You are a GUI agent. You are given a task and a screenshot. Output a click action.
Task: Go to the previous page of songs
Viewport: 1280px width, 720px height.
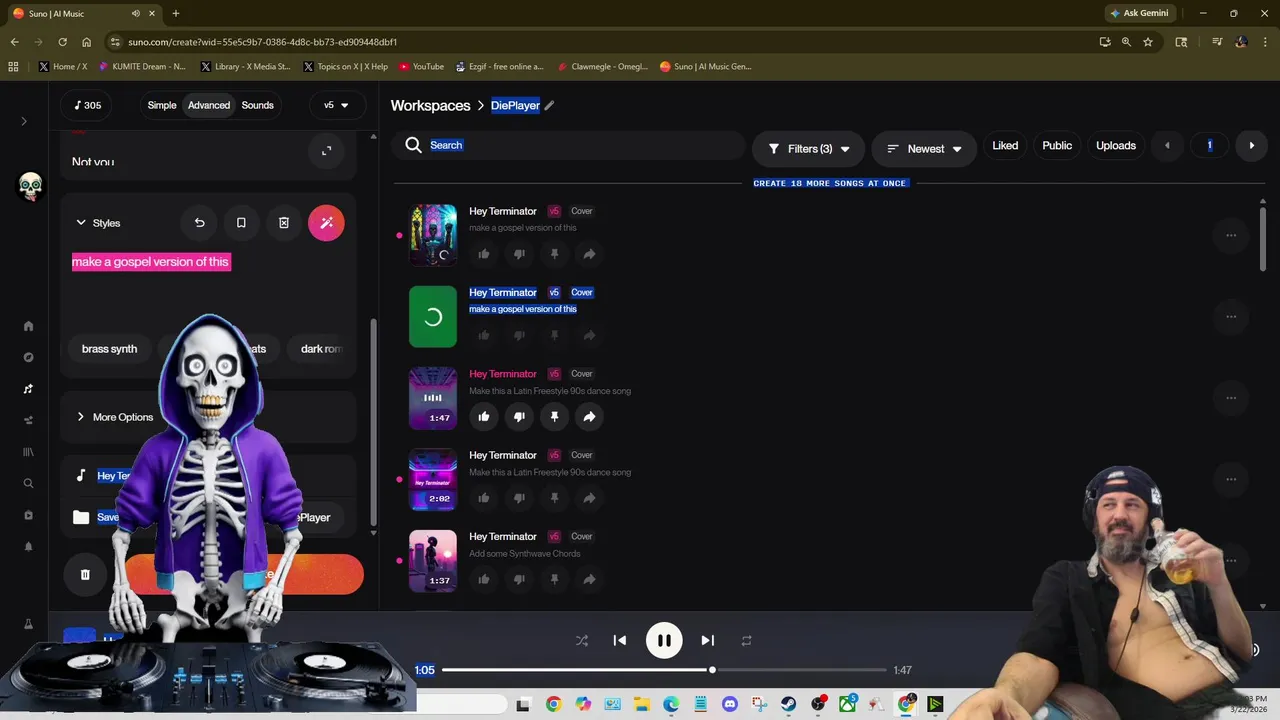pyautogui.click(x=1166, y=146)
